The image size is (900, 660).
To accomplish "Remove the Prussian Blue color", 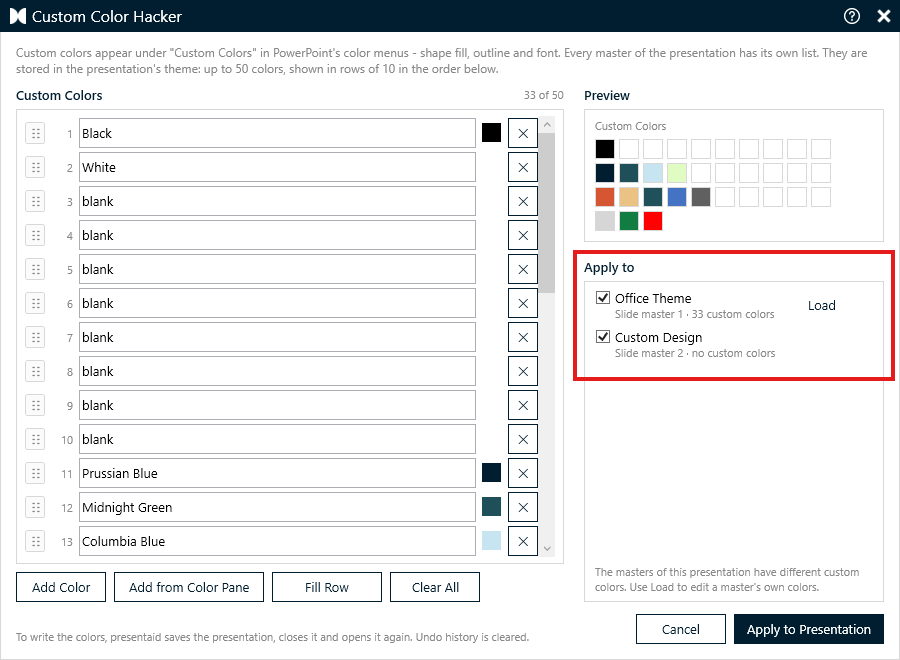I will [523, 473].
